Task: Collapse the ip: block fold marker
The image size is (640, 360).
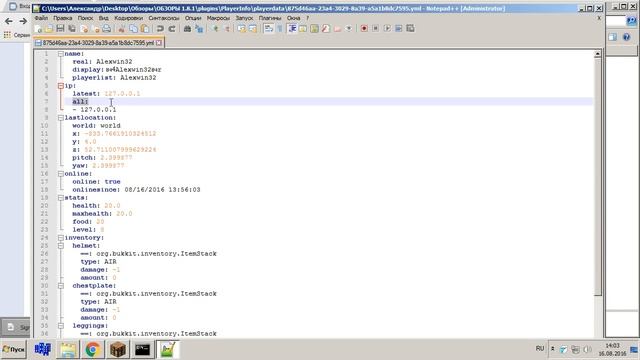Action: click(60, 86)
